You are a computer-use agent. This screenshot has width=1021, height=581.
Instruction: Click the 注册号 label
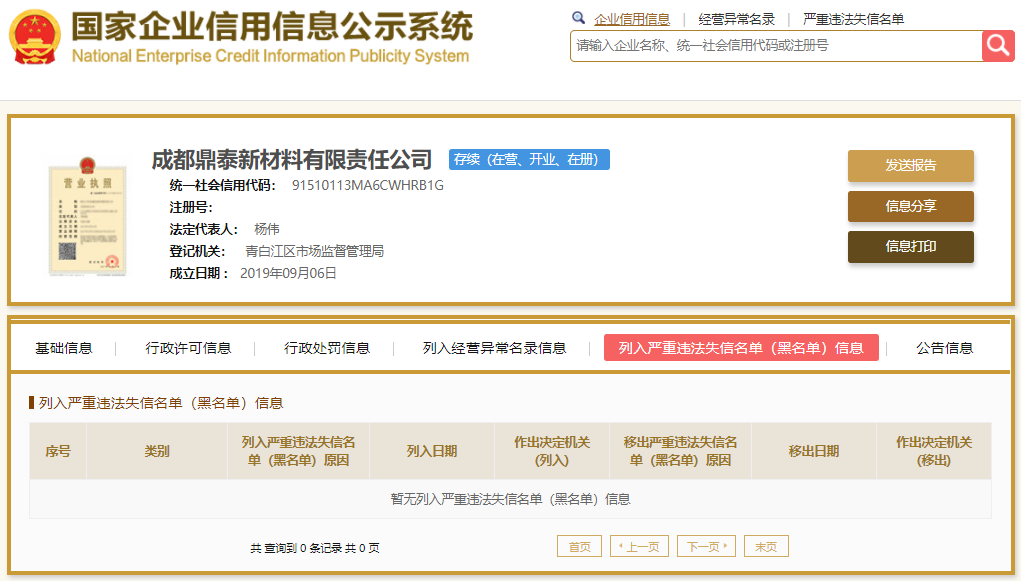[191, 208]
